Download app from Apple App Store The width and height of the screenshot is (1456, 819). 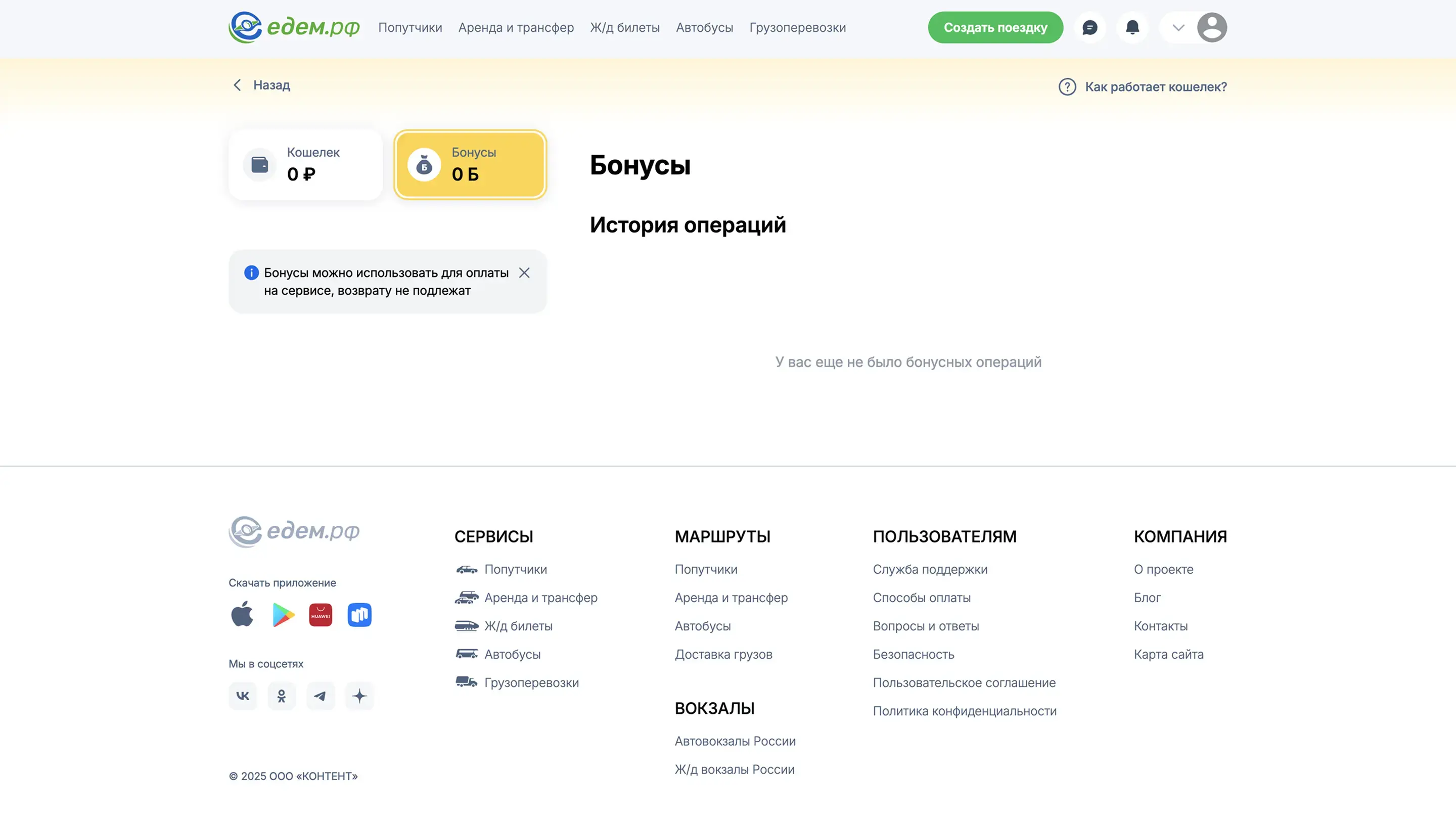tap(243, 614)
